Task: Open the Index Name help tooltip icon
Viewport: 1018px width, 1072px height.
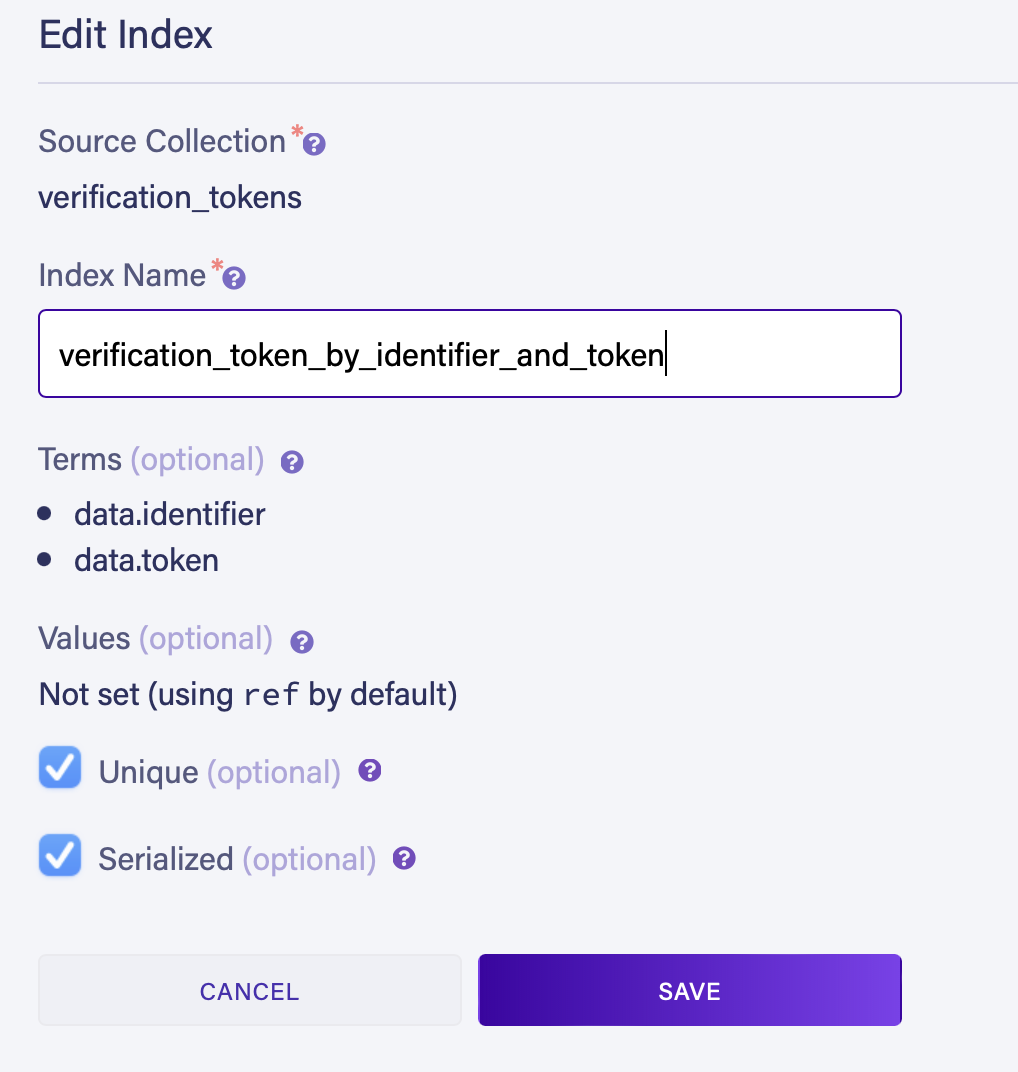Action: point(234,278)
